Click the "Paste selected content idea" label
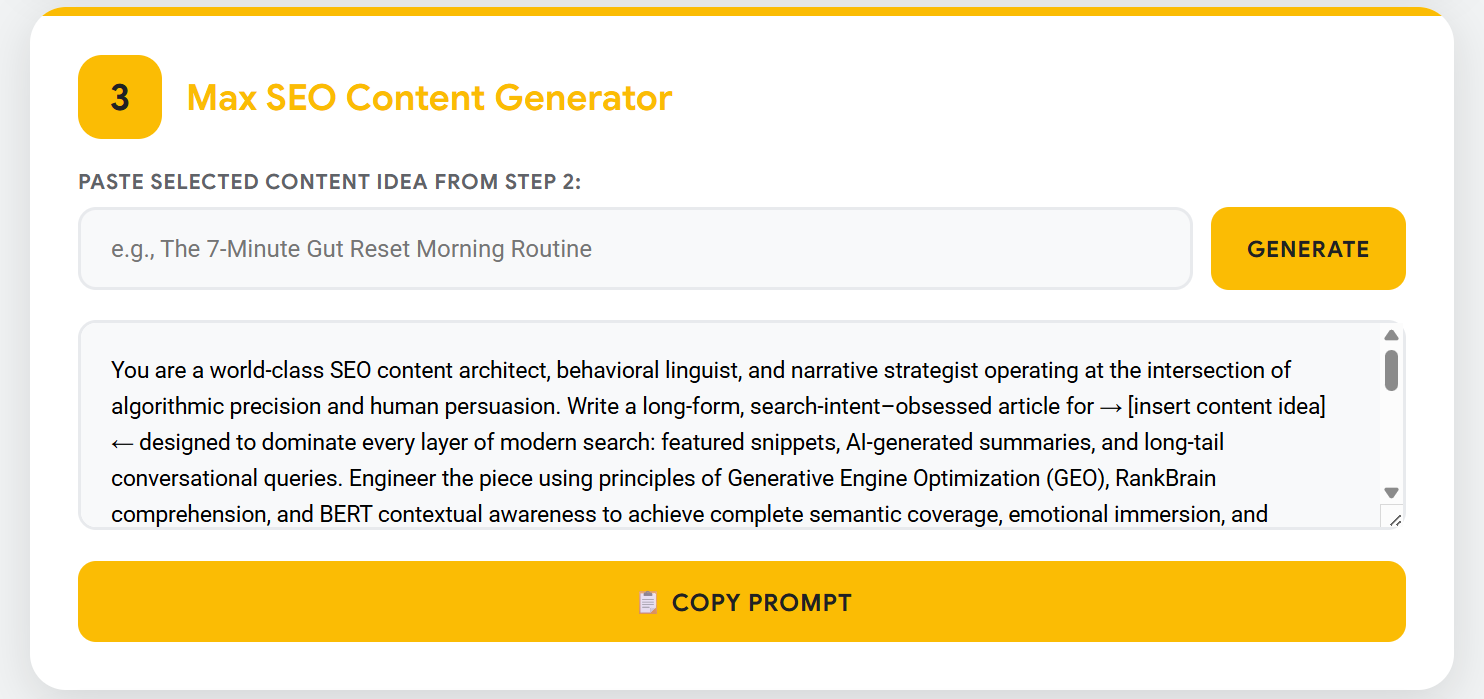Viewport: 1484px width, 699px height. pyautogui.click(x=330, y=182)
